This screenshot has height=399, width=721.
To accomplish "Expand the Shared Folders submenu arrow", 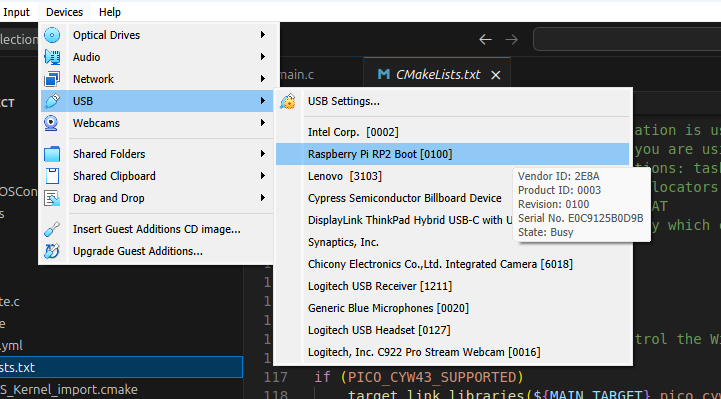I will 263,154.
